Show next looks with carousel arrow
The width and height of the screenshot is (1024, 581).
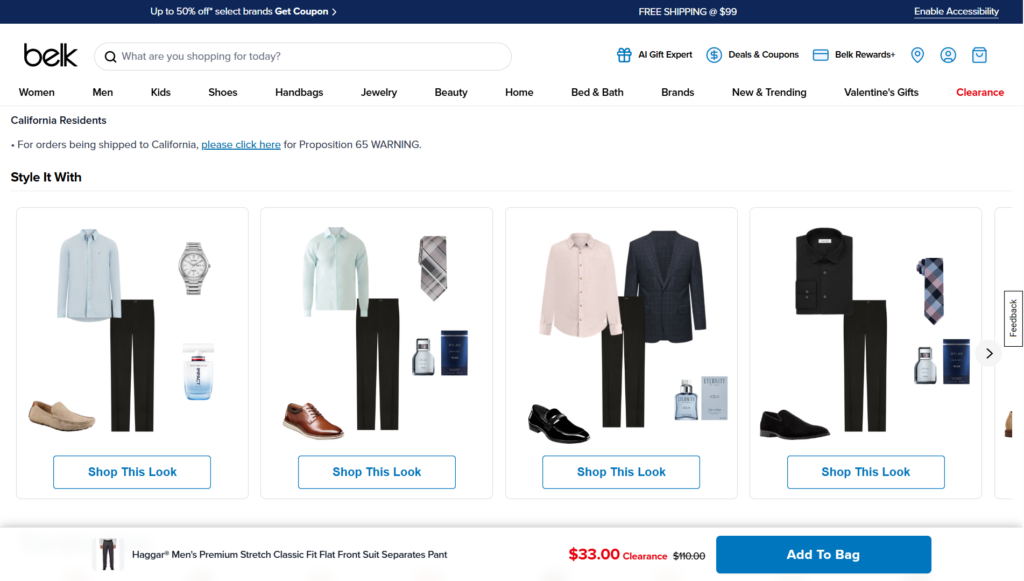989,353
